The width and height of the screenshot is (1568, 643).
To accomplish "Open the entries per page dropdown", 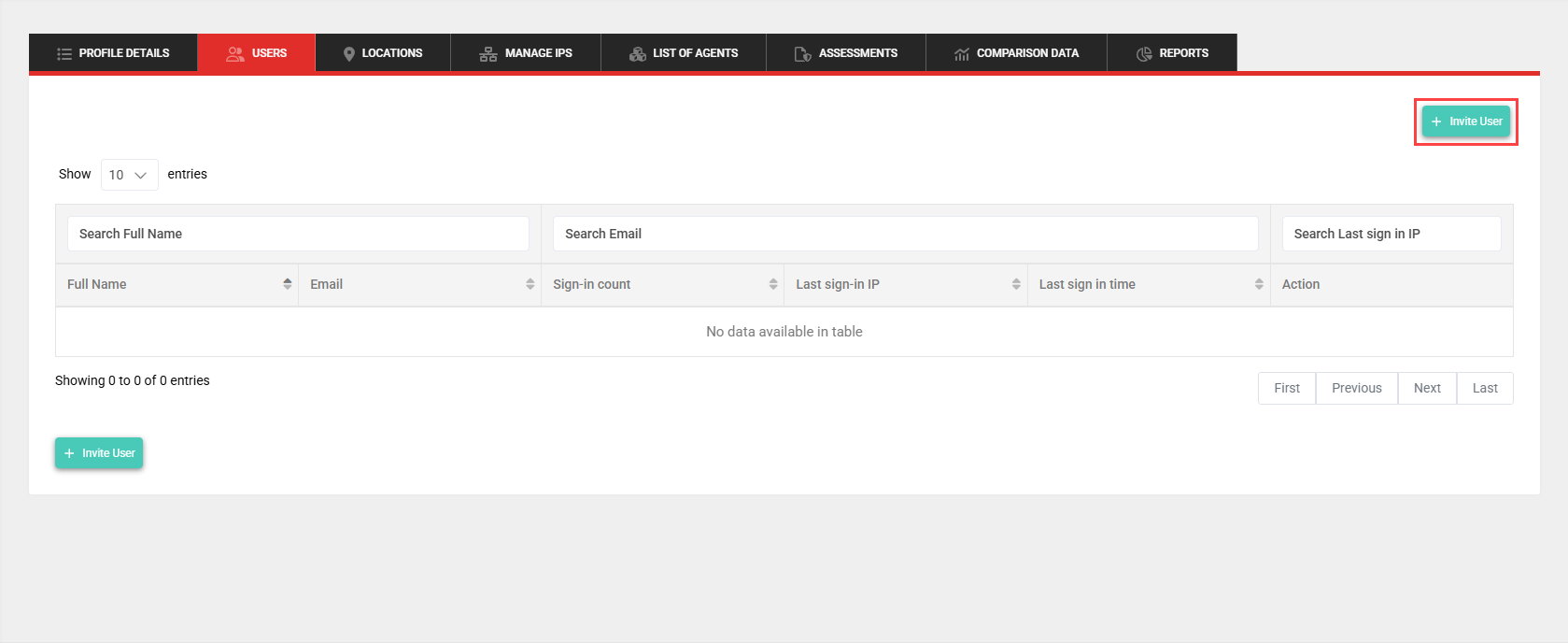I will [x=129, y=175].
